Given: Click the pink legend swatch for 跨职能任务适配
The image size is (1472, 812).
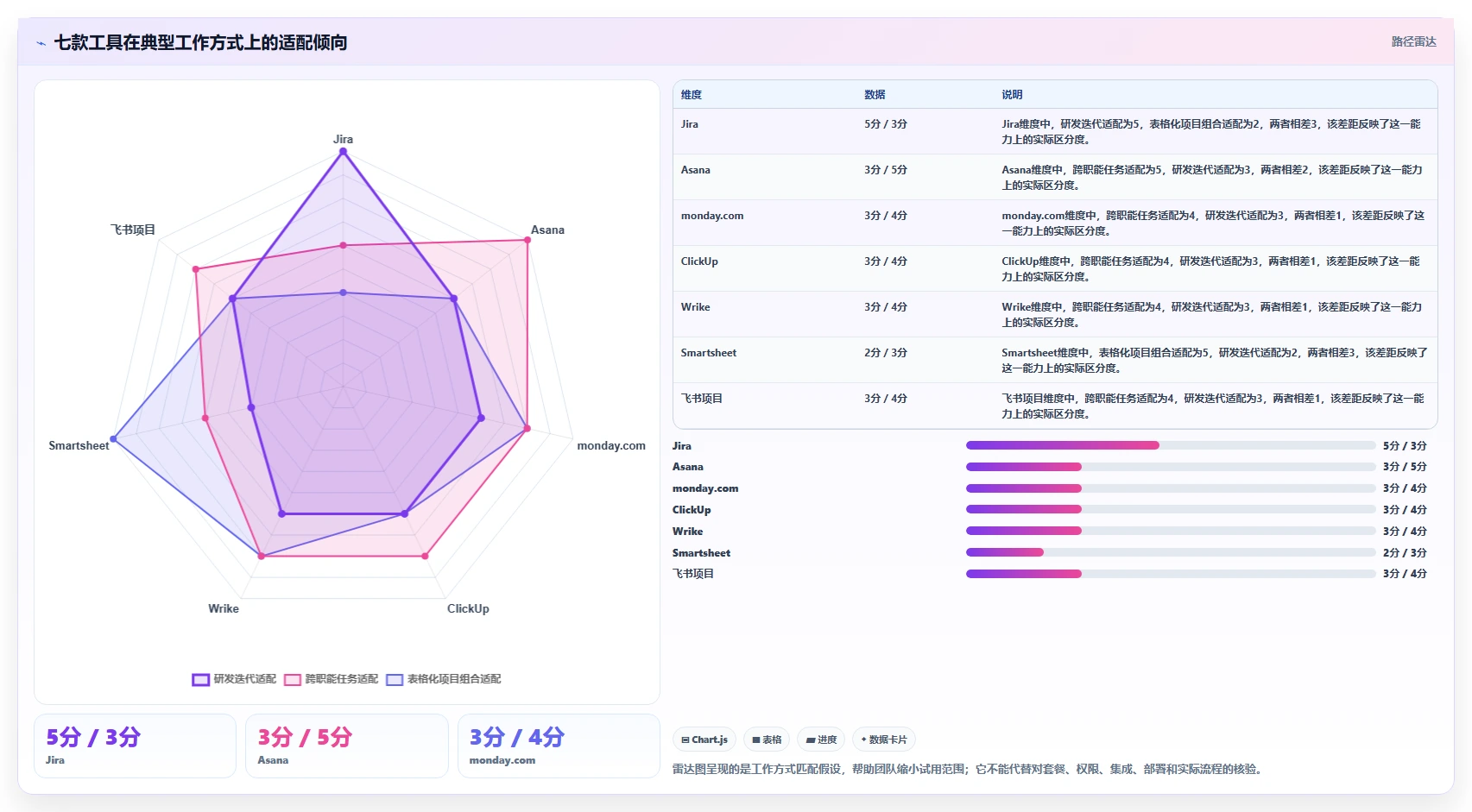Looking at the screenshot, I should click(293, 680).
